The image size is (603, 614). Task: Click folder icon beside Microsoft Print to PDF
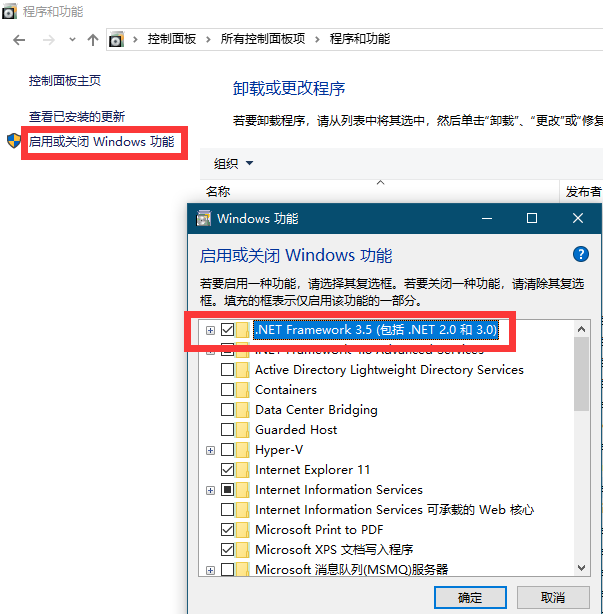(x=242, y=529)
